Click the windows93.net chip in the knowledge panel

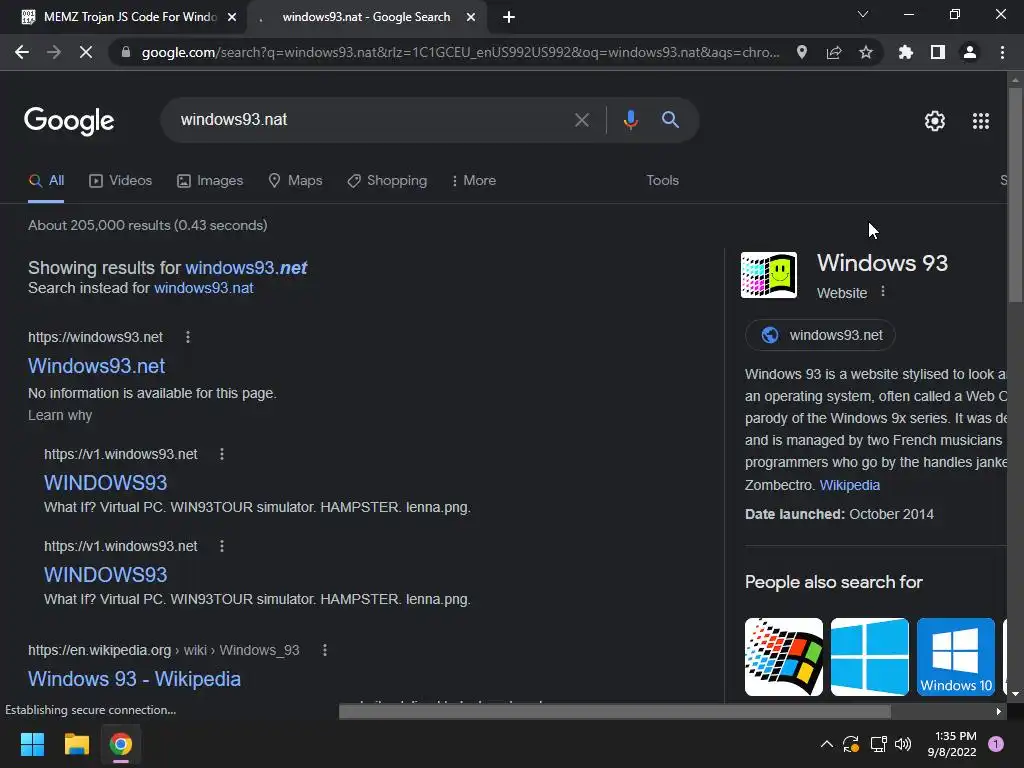click(x=820, y=335)
